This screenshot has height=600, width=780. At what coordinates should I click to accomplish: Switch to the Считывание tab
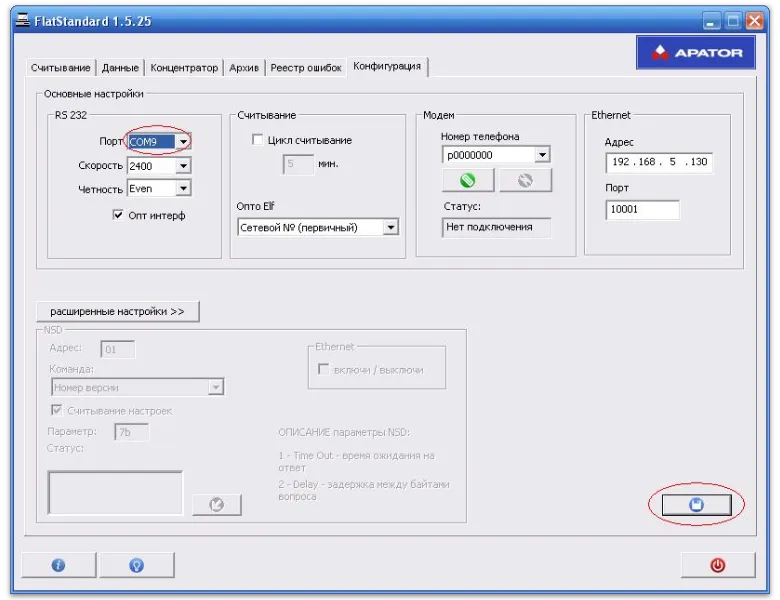pos(60,68)
